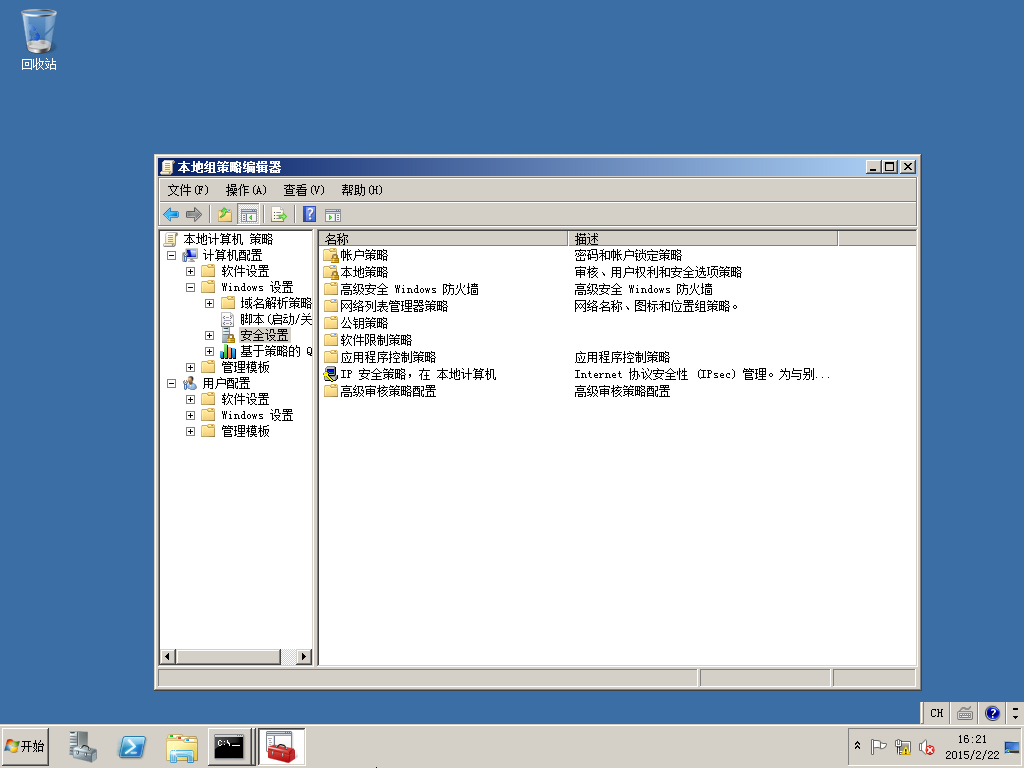Sort list by 名称 column header
Image resolution: width=1024 pixels, height=768 pixels.
click(x=444, y=238)
